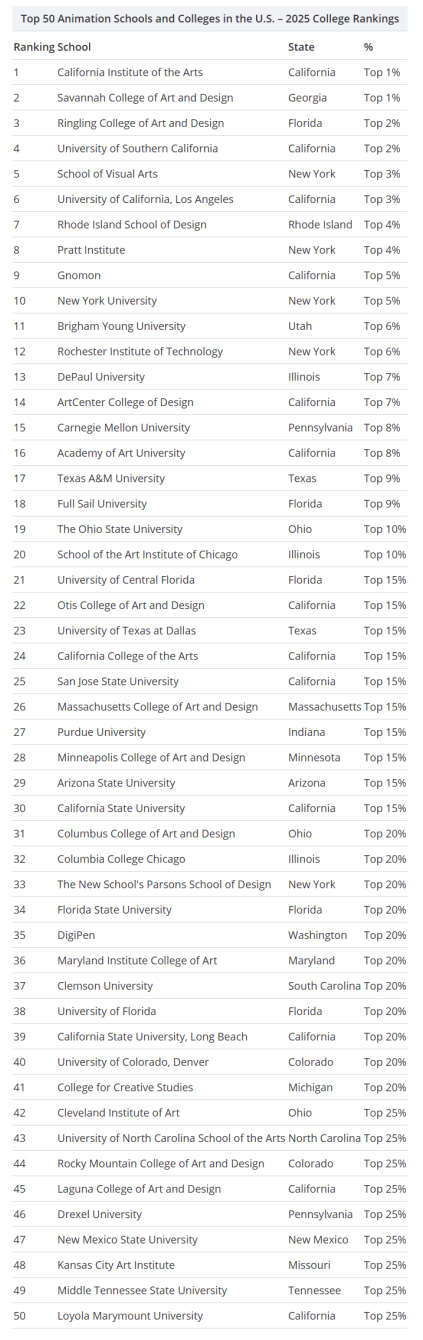Click DigiPen school name

pyautogui.click(x=75, y=935)
